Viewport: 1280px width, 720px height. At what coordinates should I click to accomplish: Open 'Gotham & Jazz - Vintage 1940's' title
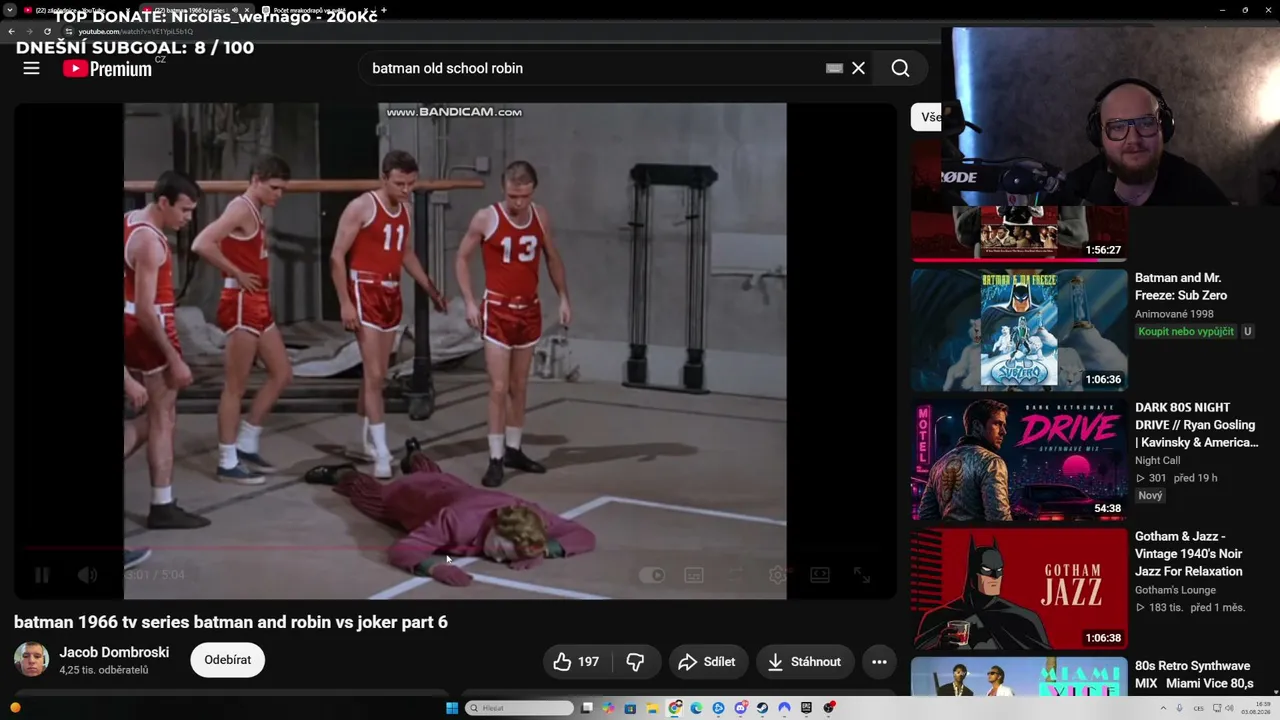click(1190, 554)
